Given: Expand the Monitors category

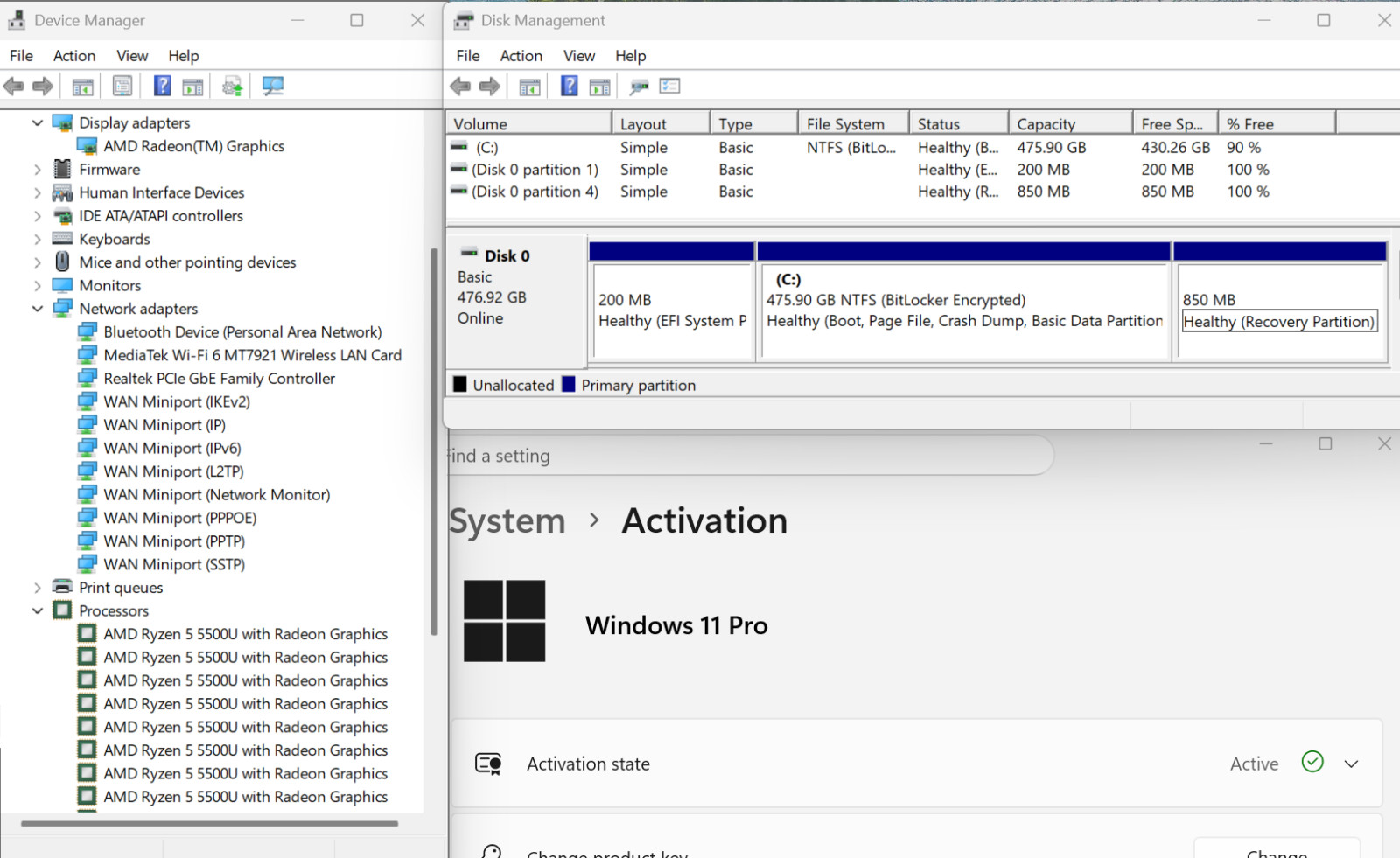Looking at the screenshot, I should click(x=38, y=286).
